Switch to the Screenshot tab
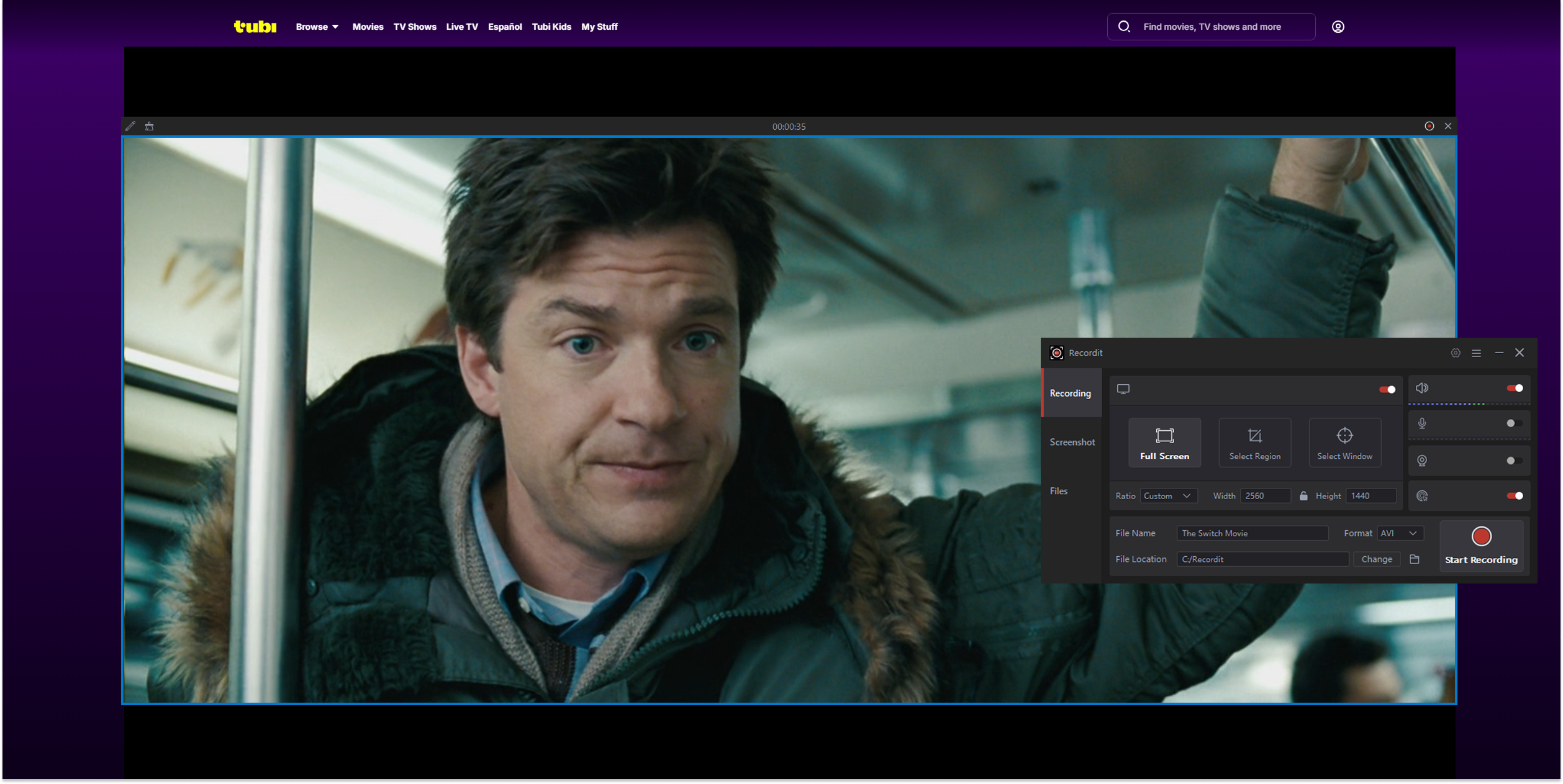The width and height of the screenshot is (1563, 784). click(1072, 442)
